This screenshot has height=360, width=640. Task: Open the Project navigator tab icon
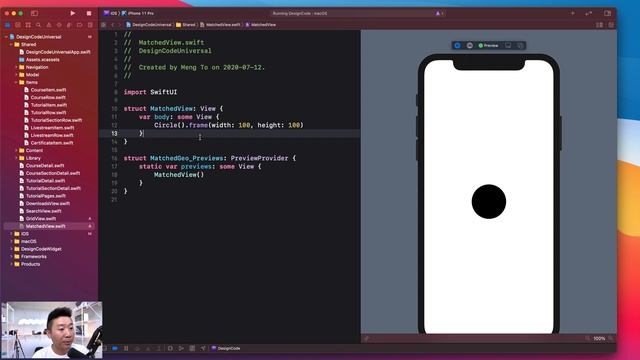[x=7, y=25]
